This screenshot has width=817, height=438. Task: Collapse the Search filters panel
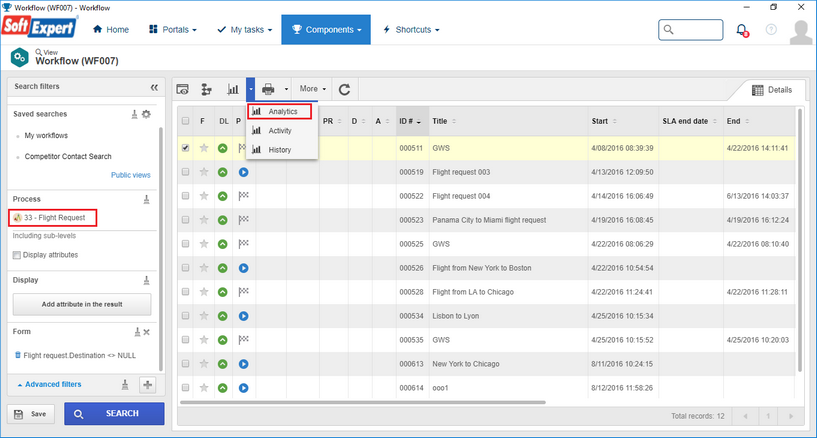154,87
